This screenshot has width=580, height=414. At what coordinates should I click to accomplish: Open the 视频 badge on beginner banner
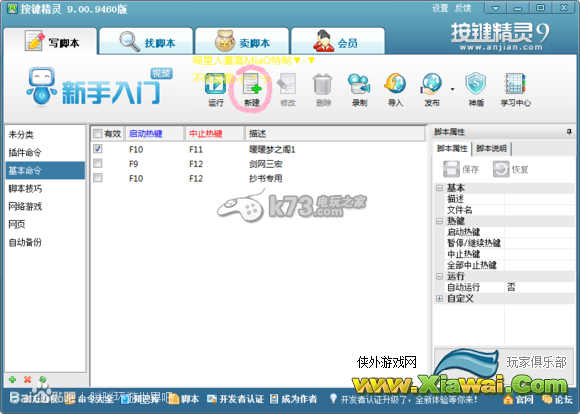point(161,73)
